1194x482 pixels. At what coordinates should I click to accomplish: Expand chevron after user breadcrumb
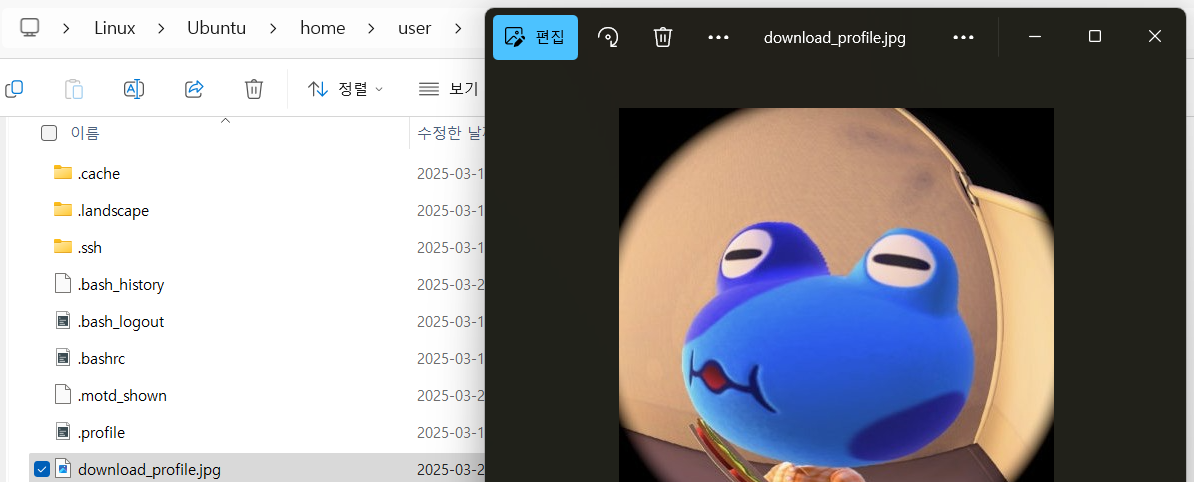click(458, 29)
